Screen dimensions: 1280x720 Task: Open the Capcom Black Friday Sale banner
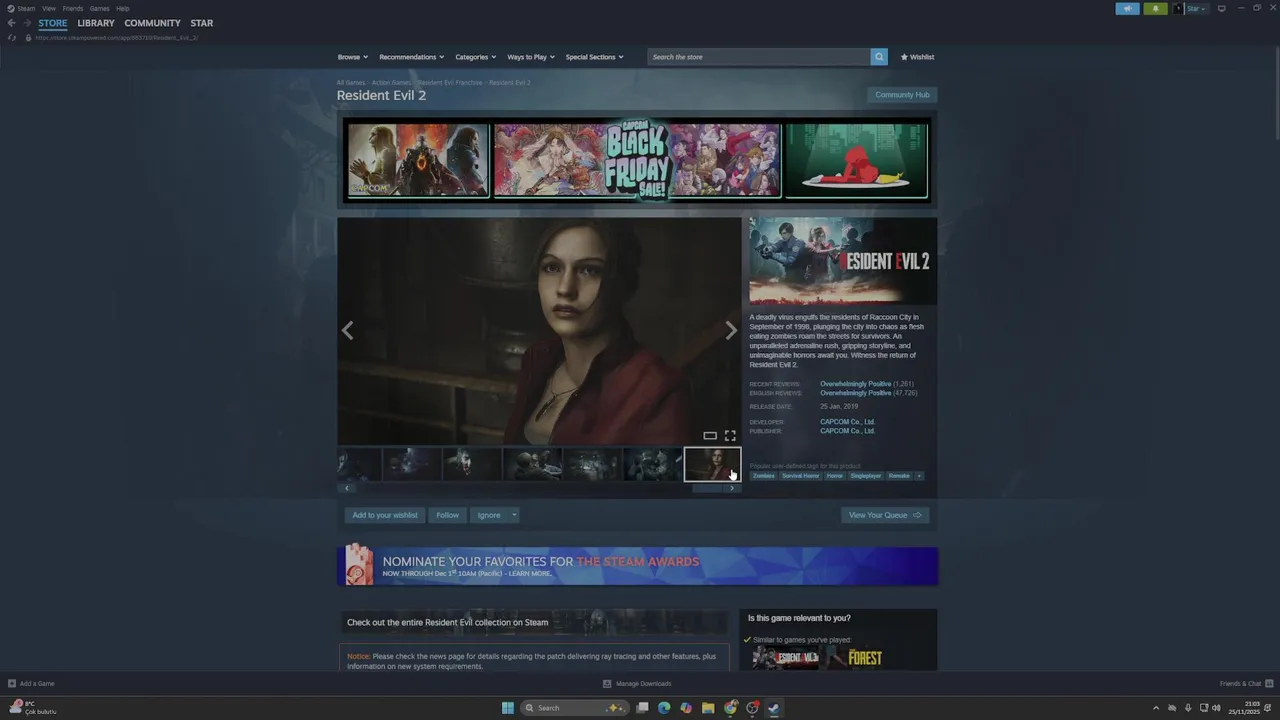coord(637,161)
